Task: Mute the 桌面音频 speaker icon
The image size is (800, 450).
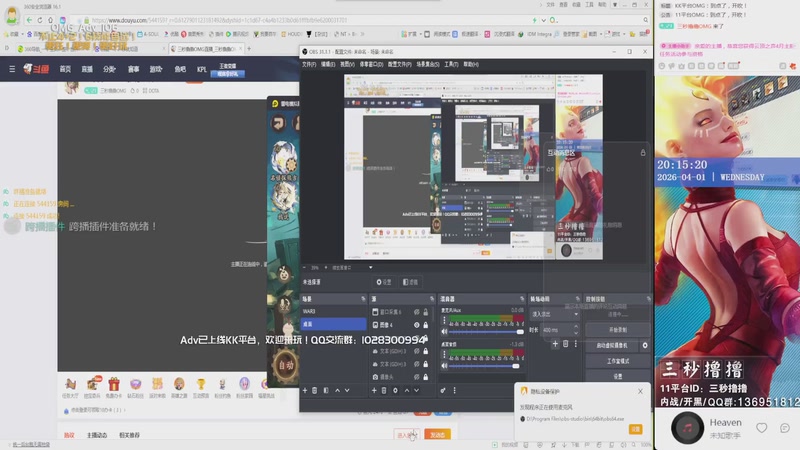Action: pos(444,365)
